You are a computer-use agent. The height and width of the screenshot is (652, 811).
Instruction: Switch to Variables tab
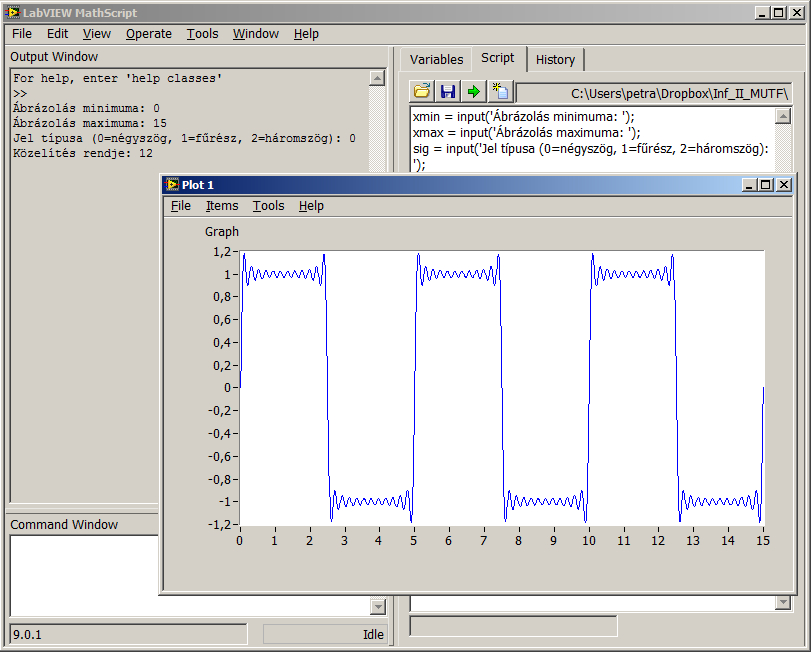tap(437, 59)
